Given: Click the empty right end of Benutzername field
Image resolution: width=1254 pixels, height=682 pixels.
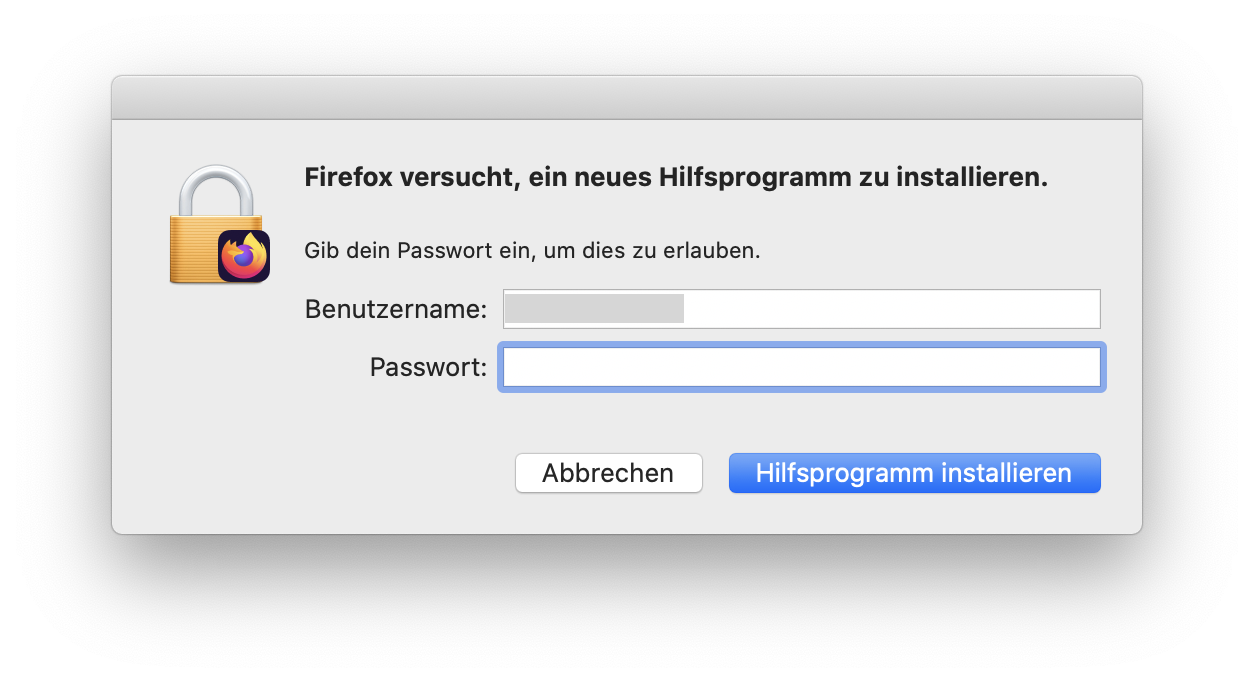Looking at the screenshot, I should 1000,309.
